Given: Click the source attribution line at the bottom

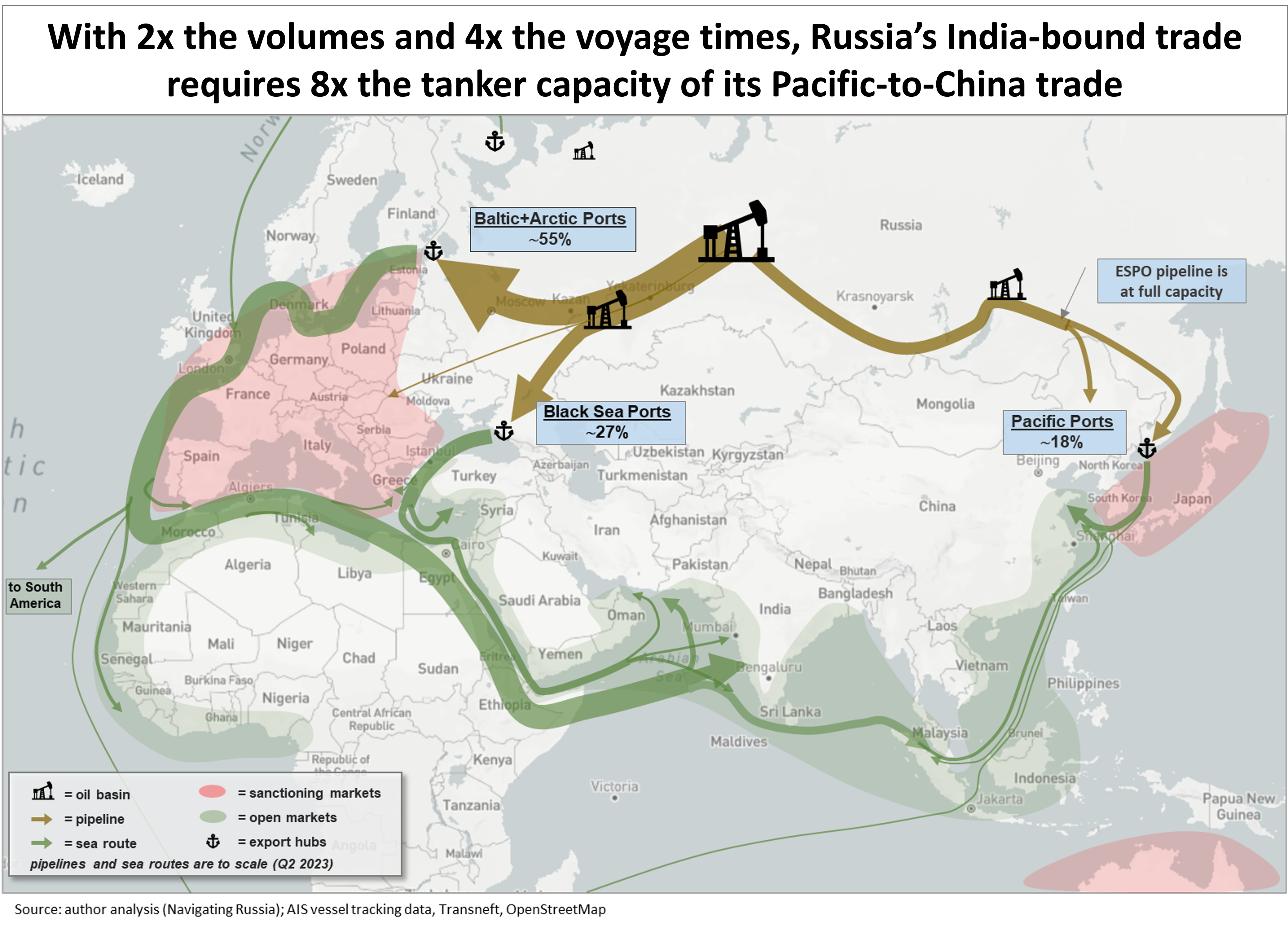Looking at the screenshot, I should click(310, 909).
